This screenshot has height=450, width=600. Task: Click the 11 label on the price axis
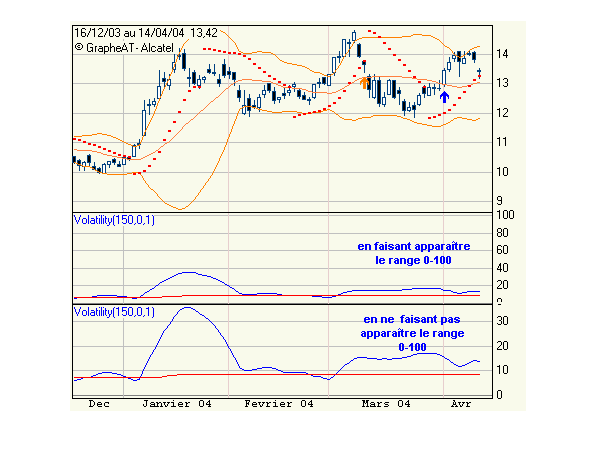pos(502,142)
